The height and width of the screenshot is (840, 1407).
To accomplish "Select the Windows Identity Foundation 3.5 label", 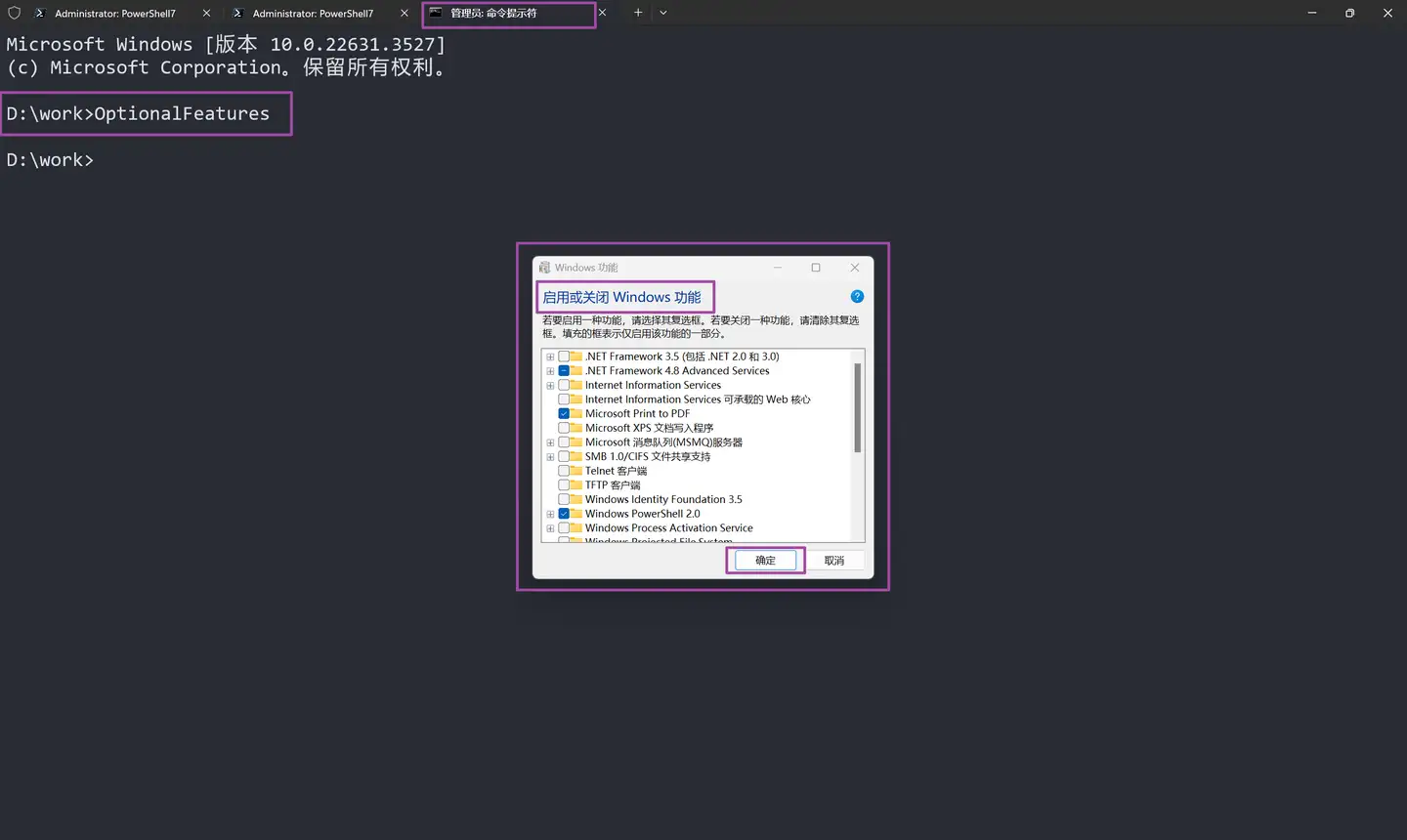I will tap(663, 499).
